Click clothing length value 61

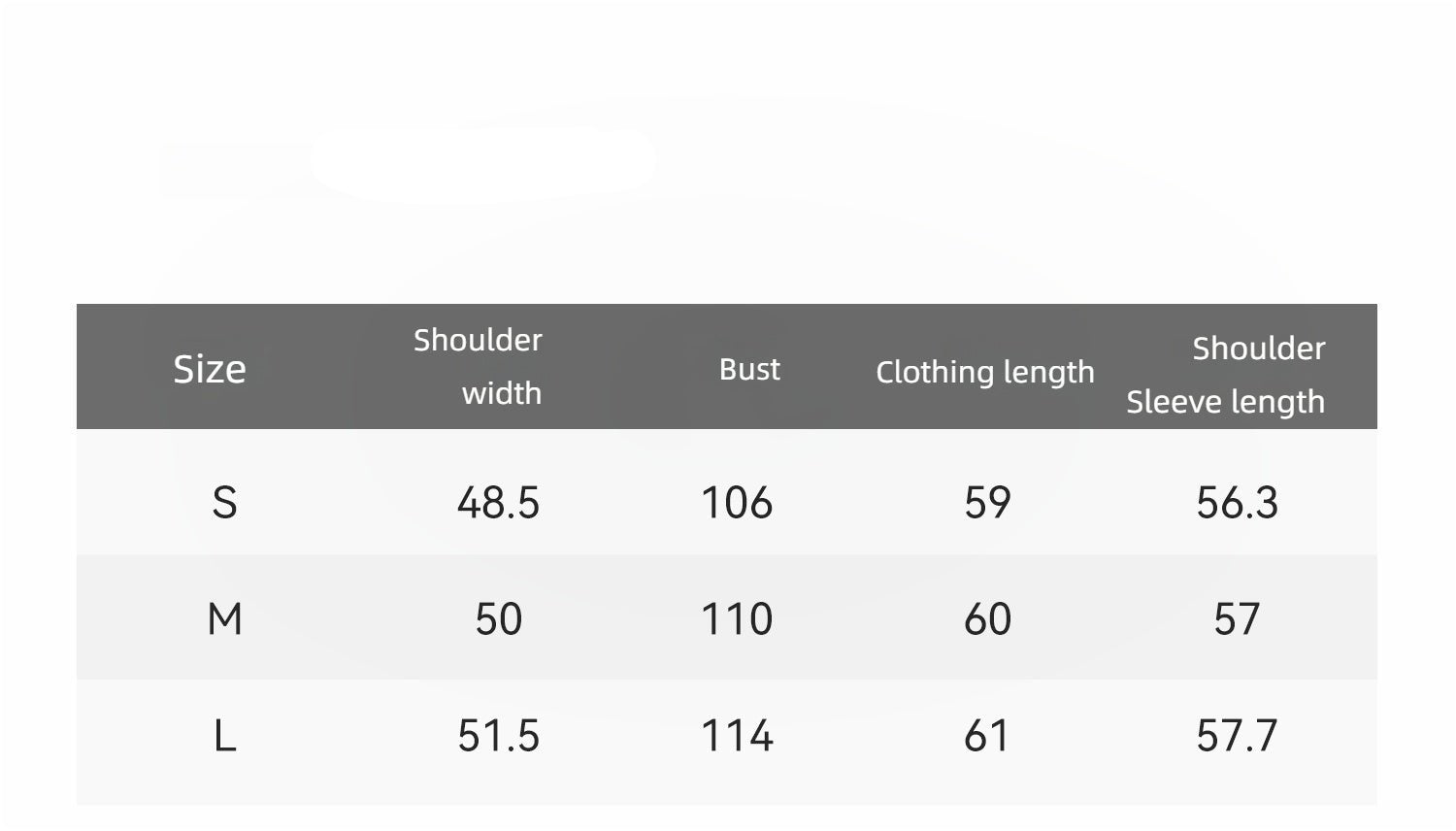point(987,736)
